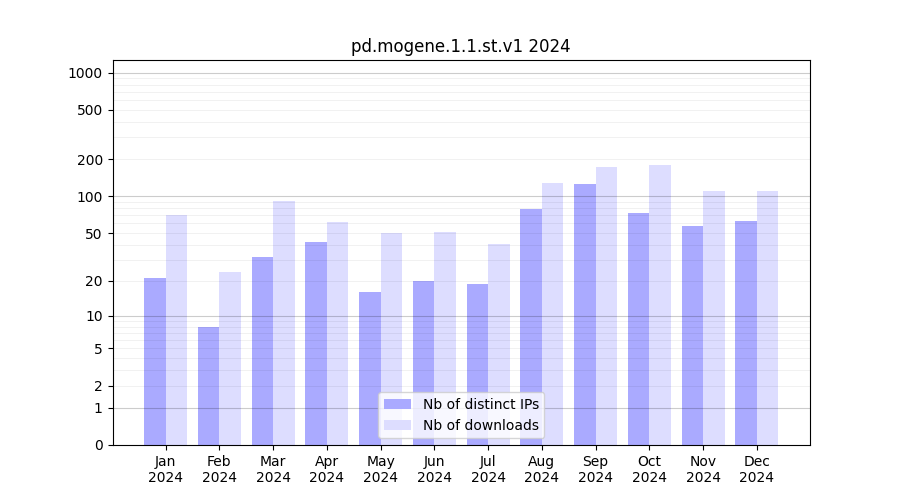Click the Jun 2024 downloads bar

pos(445,338)
